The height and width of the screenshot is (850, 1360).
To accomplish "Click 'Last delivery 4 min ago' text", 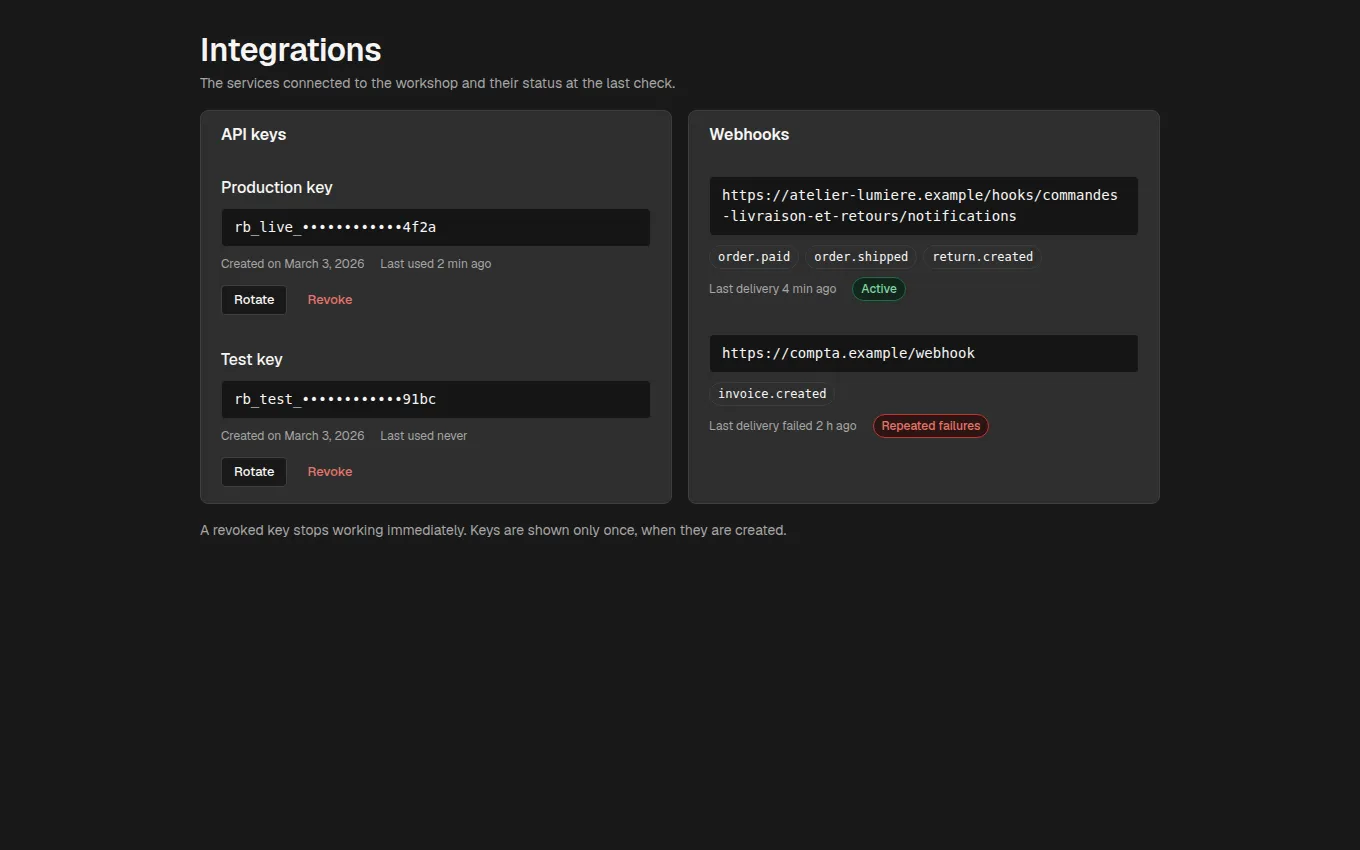I will 772,289.
